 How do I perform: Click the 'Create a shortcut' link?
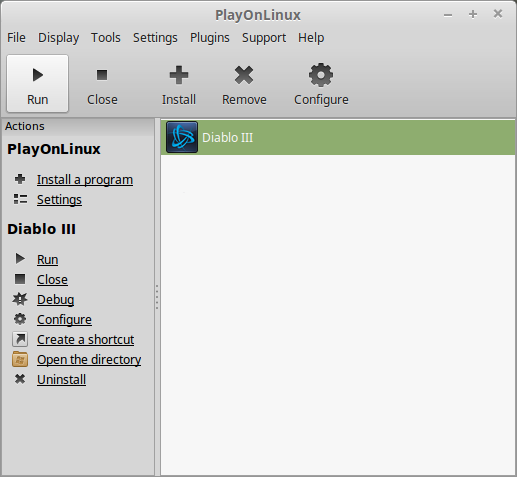coord(85,339)
